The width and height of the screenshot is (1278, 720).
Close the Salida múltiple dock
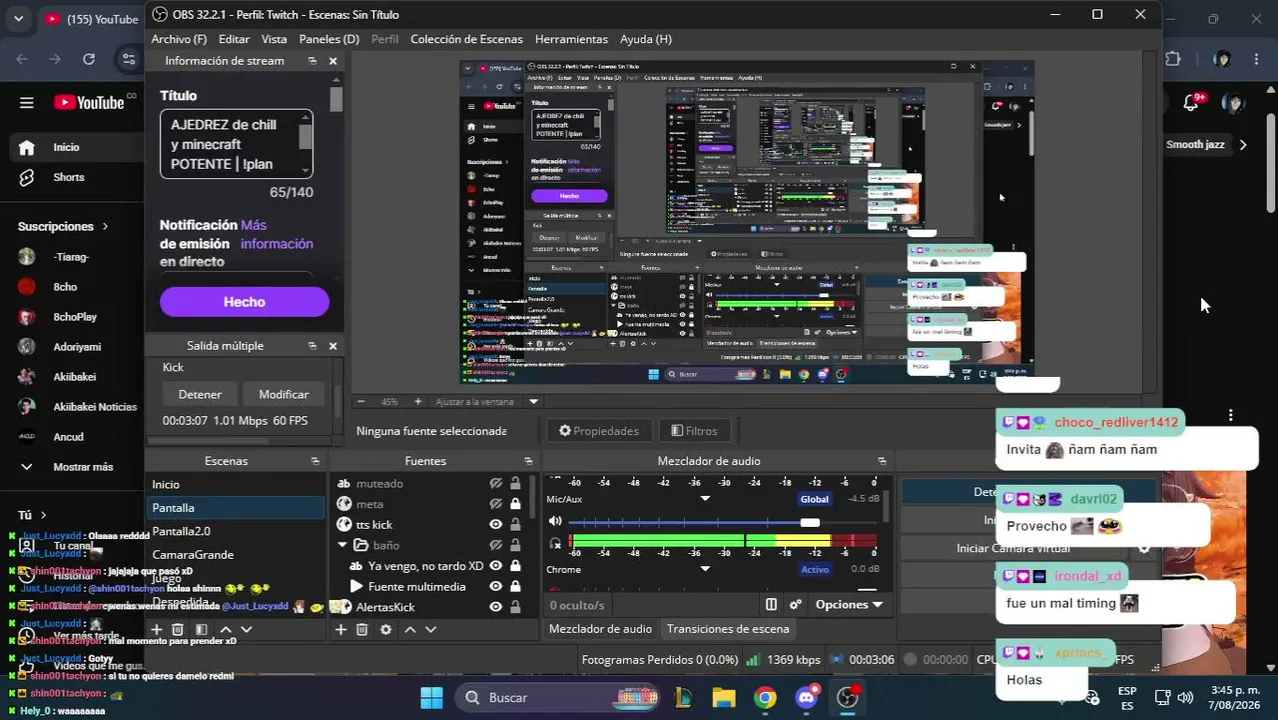pyautogui.click(x=333, y=346)
